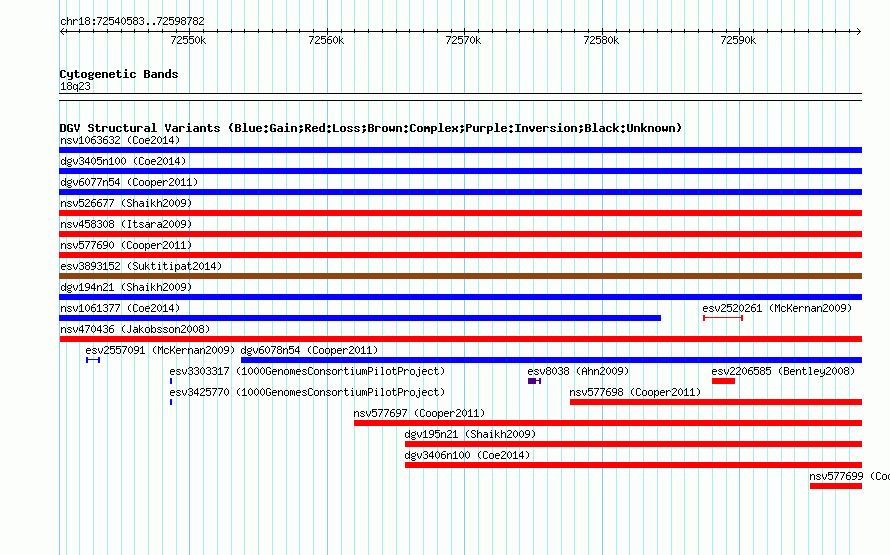Select nsv577690 (Cooper2011) label
This screenshot has width=890, height=555.
(126, 245)
